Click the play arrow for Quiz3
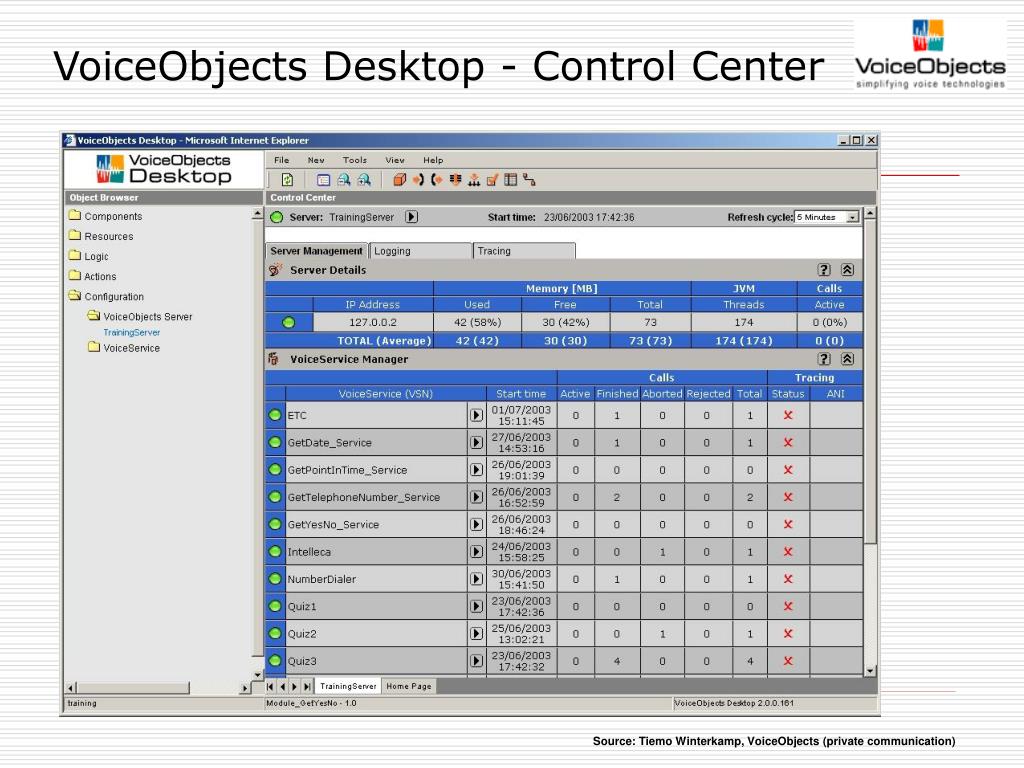Screen dimensions: 1024x768 point(477,661)
